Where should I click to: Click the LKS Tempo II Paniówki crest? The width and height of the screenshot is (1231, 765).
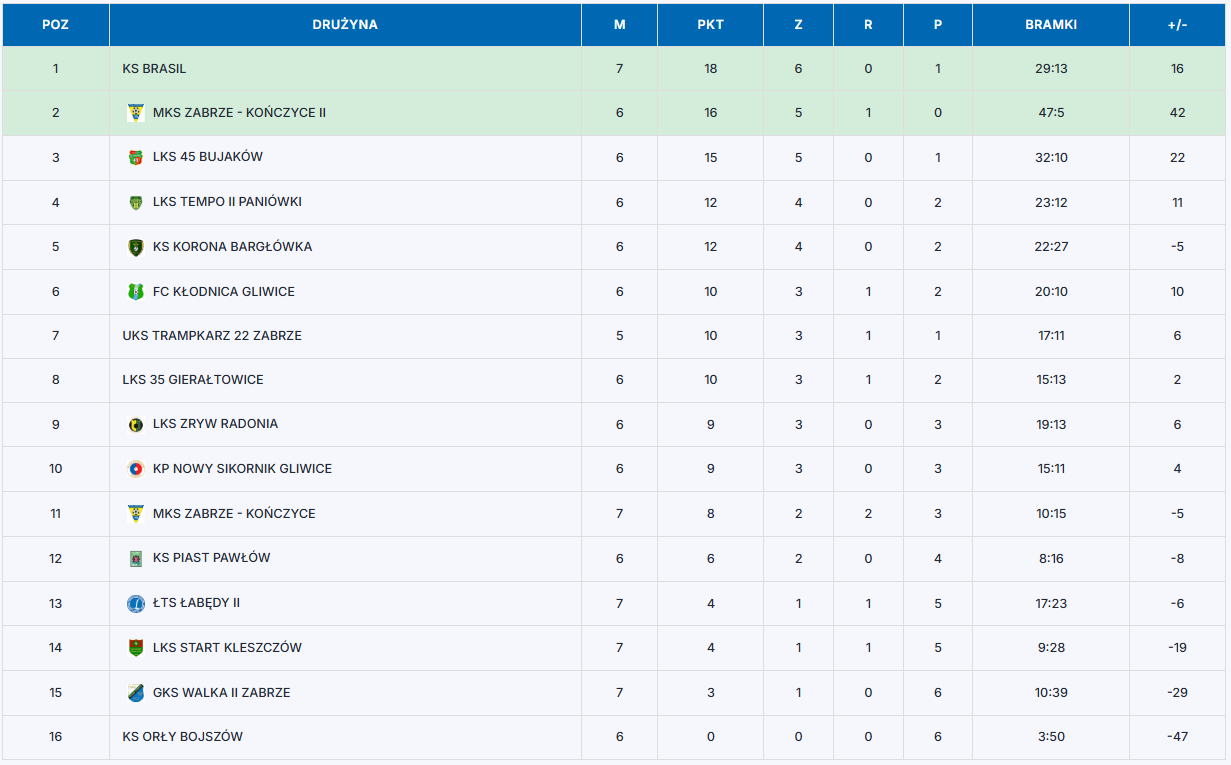click(x=136, y=202)
